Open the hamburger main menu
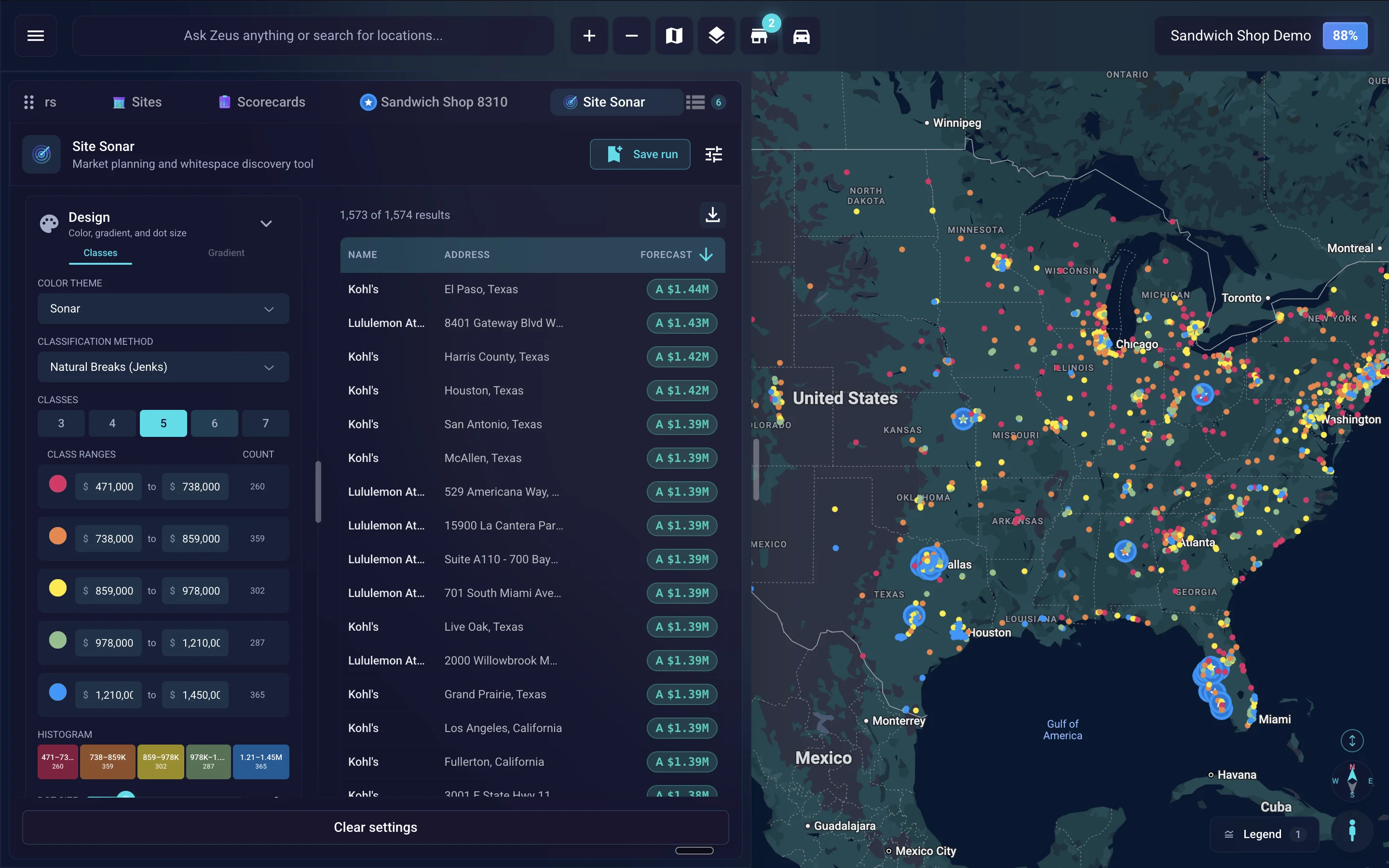This screenshot has height=868, width=1389. [36, 36]
